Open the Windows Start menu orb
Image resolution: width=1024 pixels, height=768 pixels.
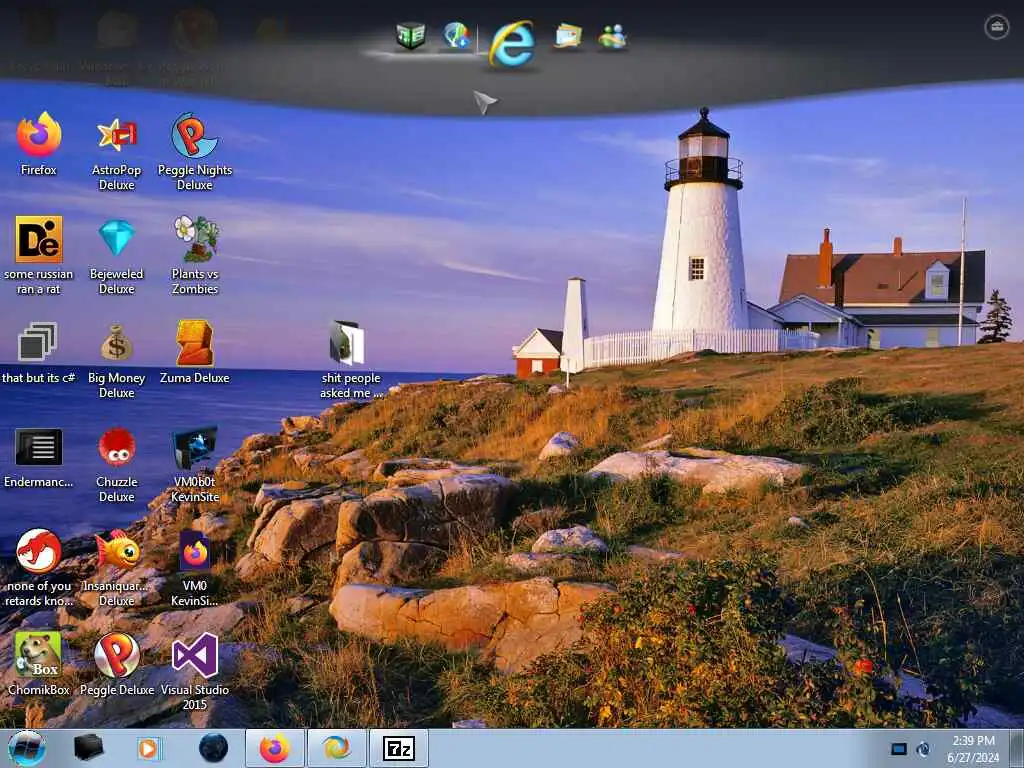click(x=27, y=748)
